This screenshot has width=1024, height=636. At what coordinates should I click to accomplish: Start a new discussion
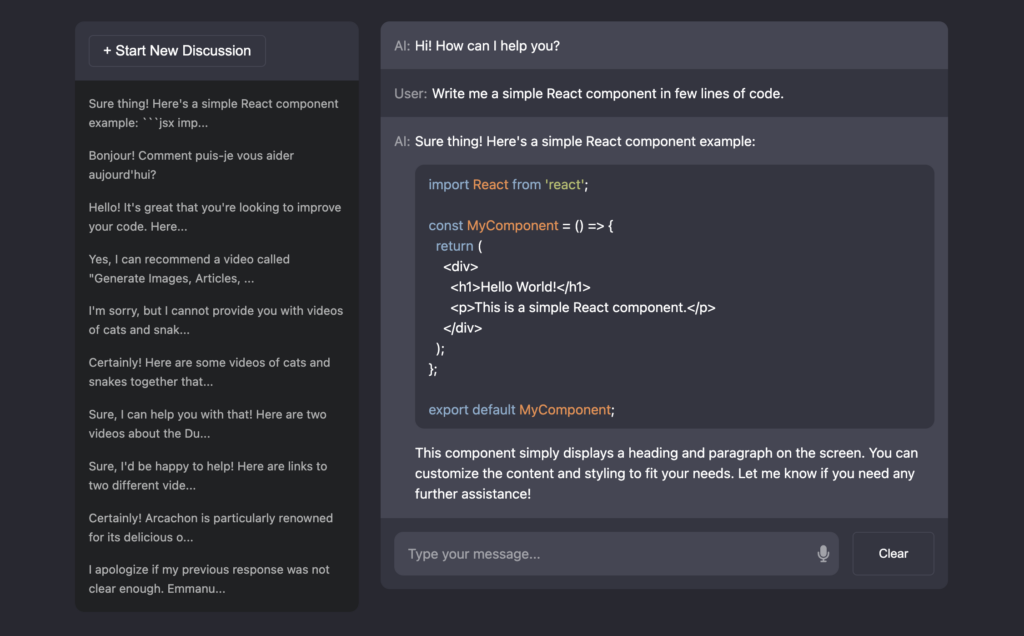(x=177, y=51)
